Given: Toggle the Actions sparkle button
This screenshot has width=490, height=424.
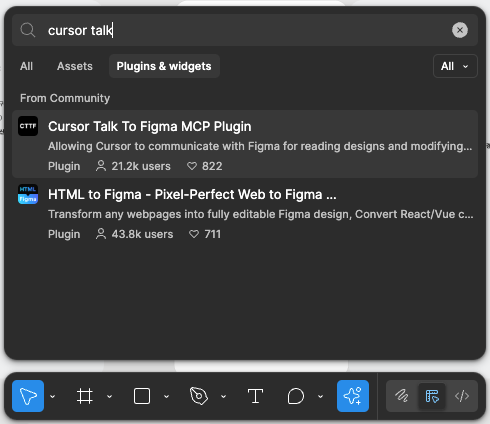Looking at the screenshot, I should (353, 396).
